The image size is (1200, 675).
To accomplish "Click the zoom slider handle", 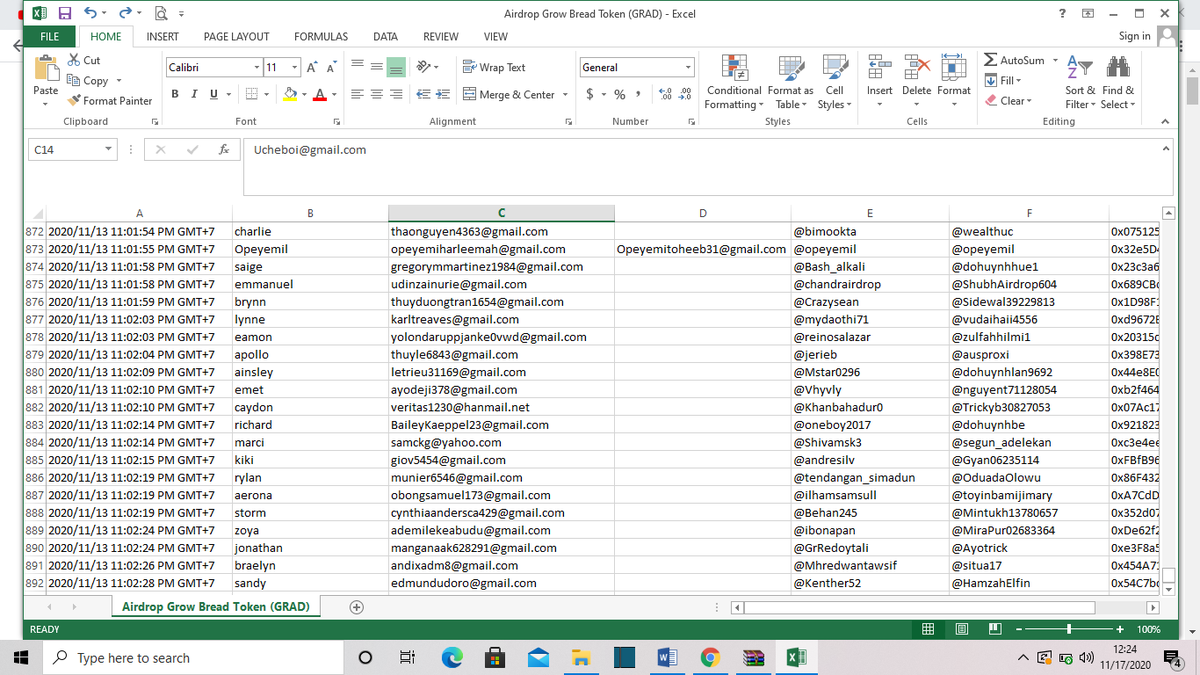I will point(1069,629).
